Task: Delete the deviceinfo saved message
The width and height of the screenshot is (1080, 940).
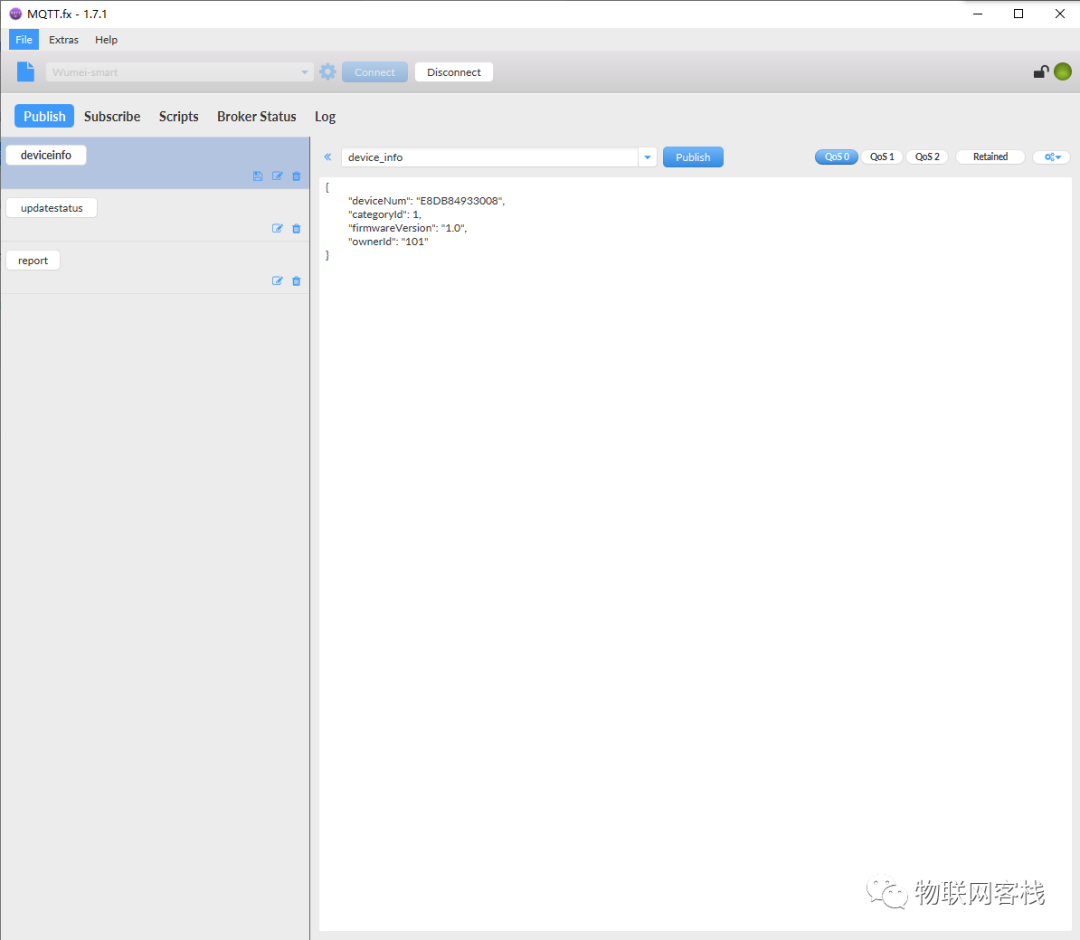Action: tap(296, 176)
